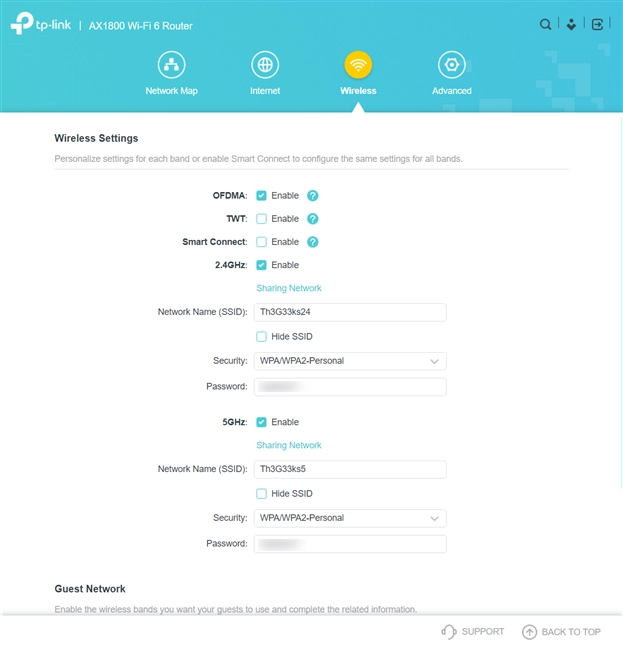This screenshot has height=648, width=623.
Task: Toggle the 2.4GHz Enable checkbox
Action: tap(261, 265)
